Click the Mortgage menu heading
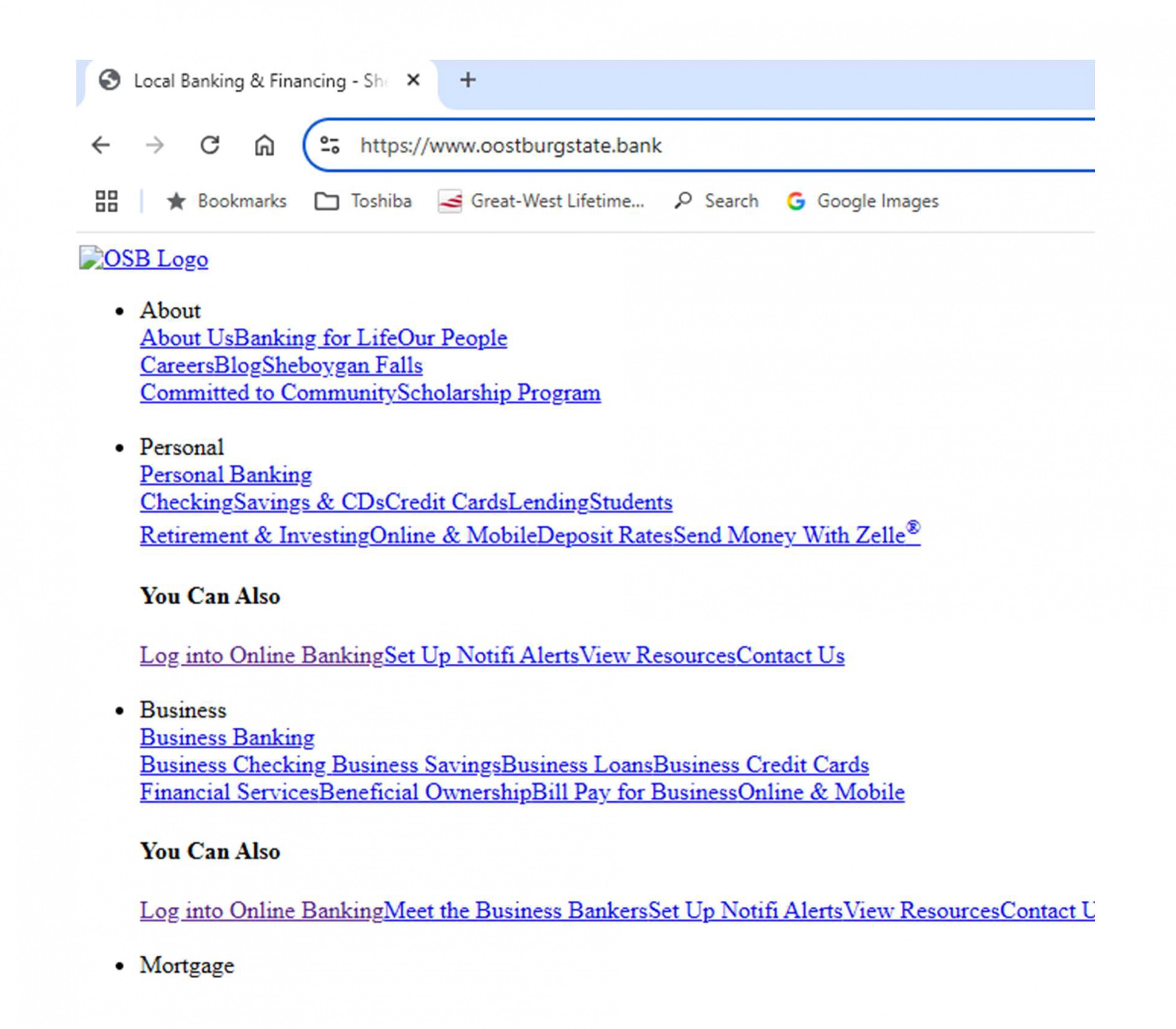The width and height of the screenshot is (1176, 1029). pyautogui.click(x=187, y=966)
